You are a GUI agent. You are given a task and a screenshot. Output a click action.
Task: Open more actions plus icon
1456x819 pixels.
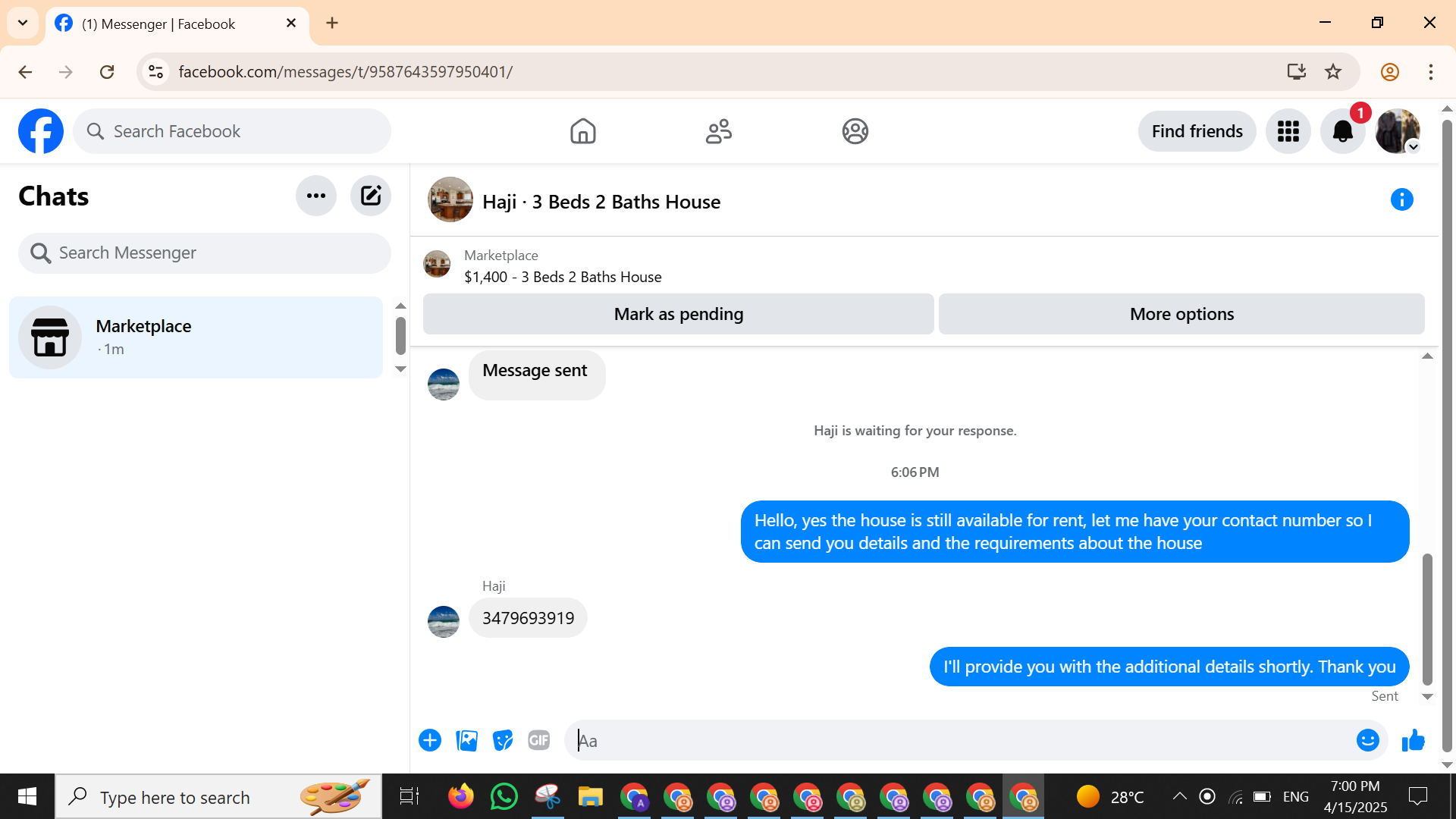[x=430, y=740]
